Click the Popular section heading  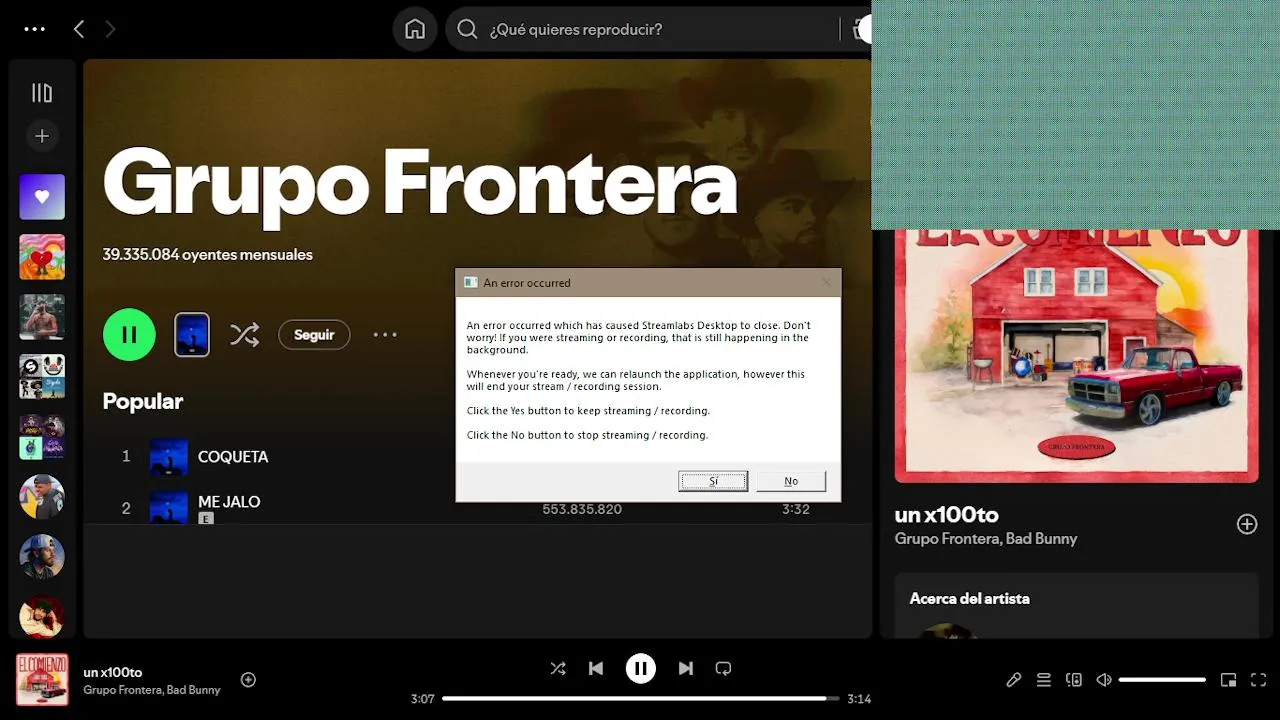coord(143,401)
